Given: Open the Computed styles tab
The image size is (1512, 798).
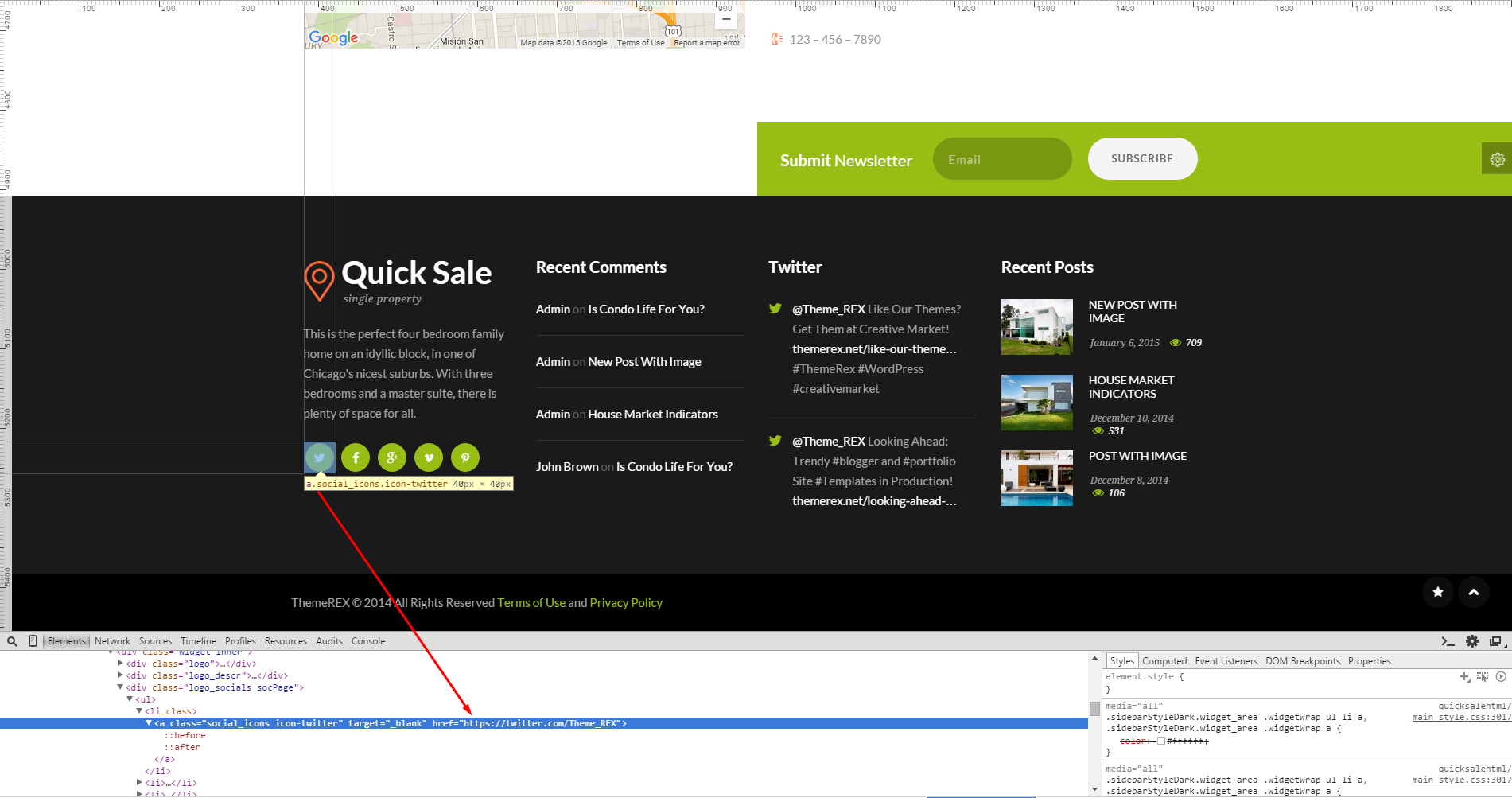Looking at the screenshot, I should (x=1164, y=661).
